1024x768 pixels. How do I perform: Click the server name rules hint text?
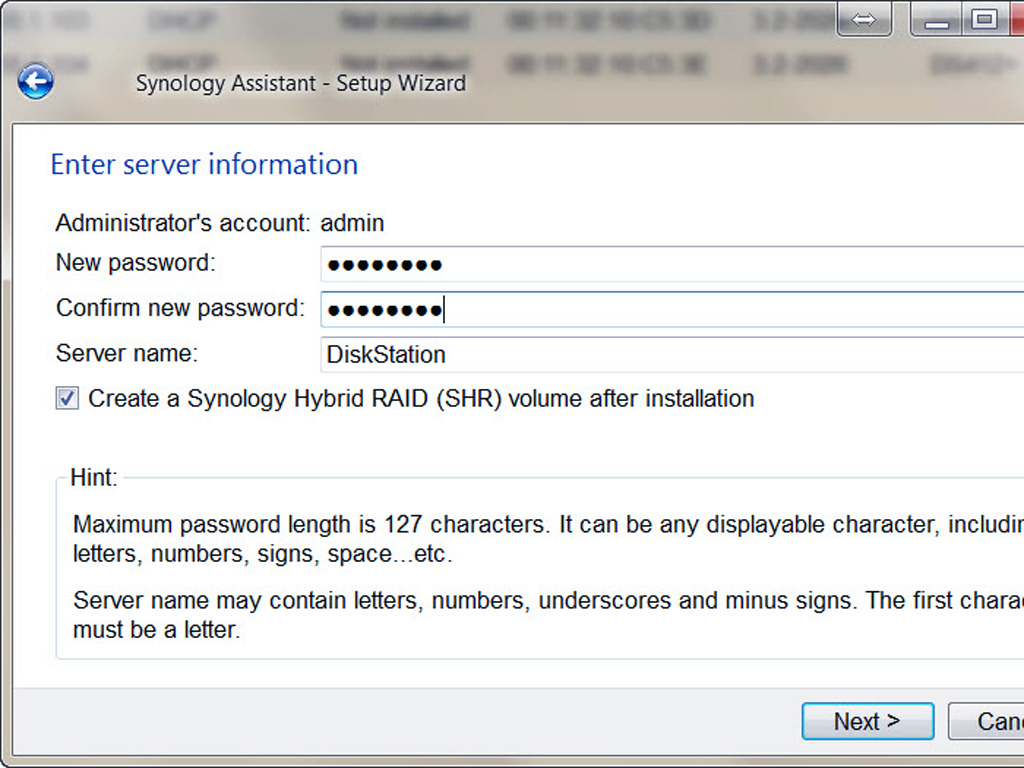(548, 615)
